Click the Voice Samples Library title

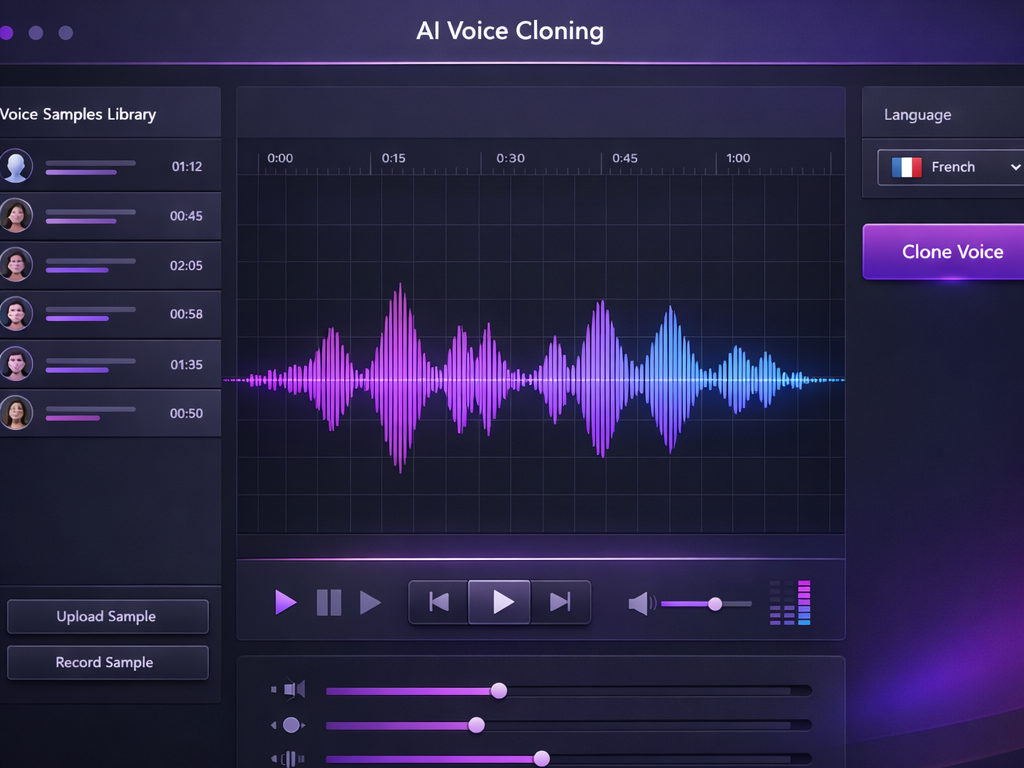pyautogui.click(x=78, y=114)
